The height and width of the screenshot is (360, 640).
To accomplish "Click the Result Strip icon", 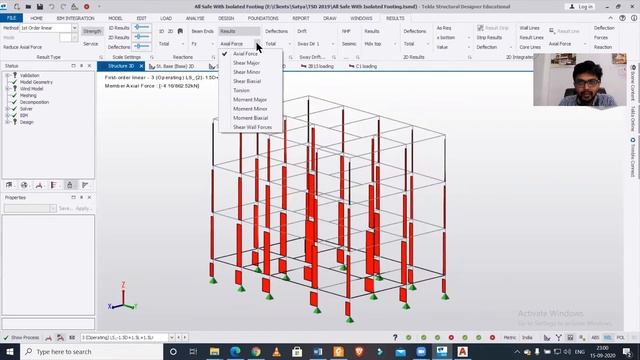I will pyautogui.click(x=480, y=28).
